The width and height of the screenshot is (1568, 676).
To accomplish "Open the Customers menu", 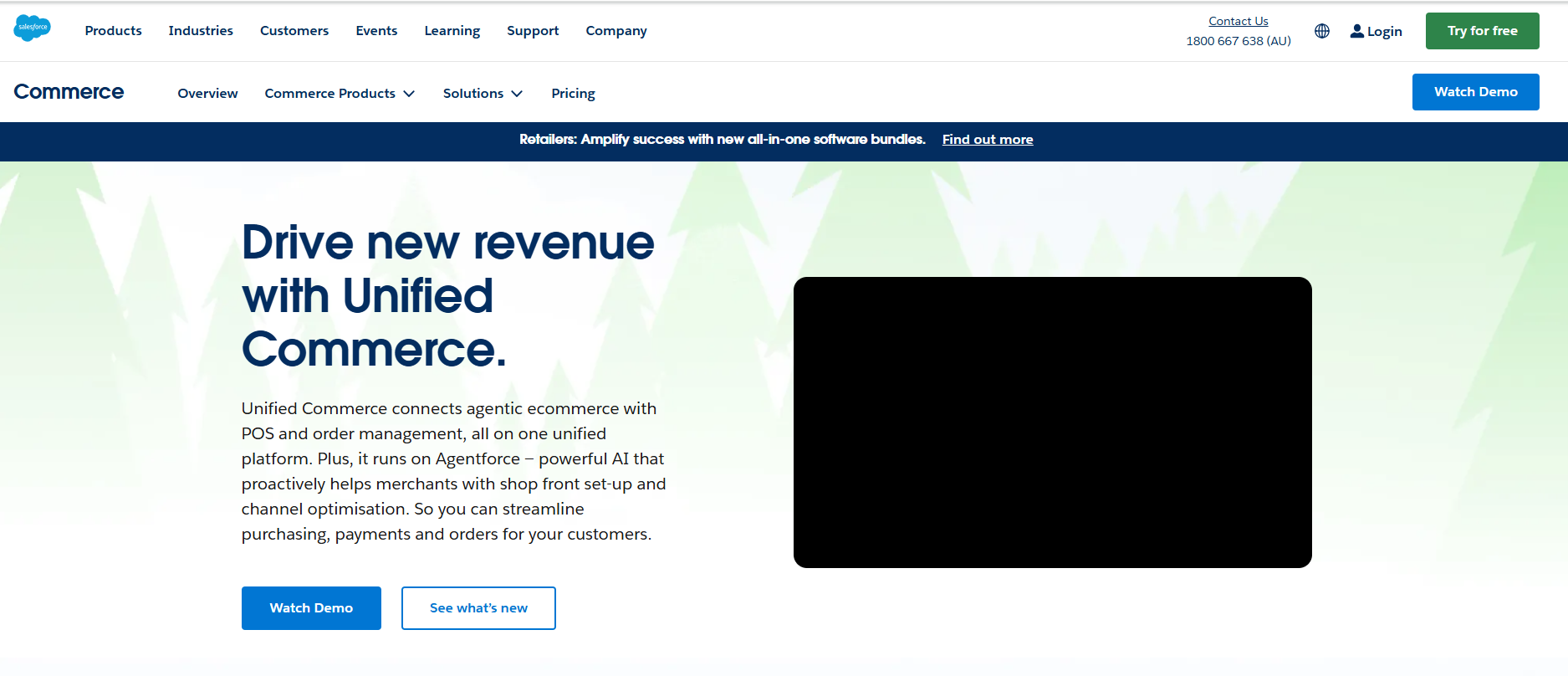I will pyautogui.click(x=294, y=31).
